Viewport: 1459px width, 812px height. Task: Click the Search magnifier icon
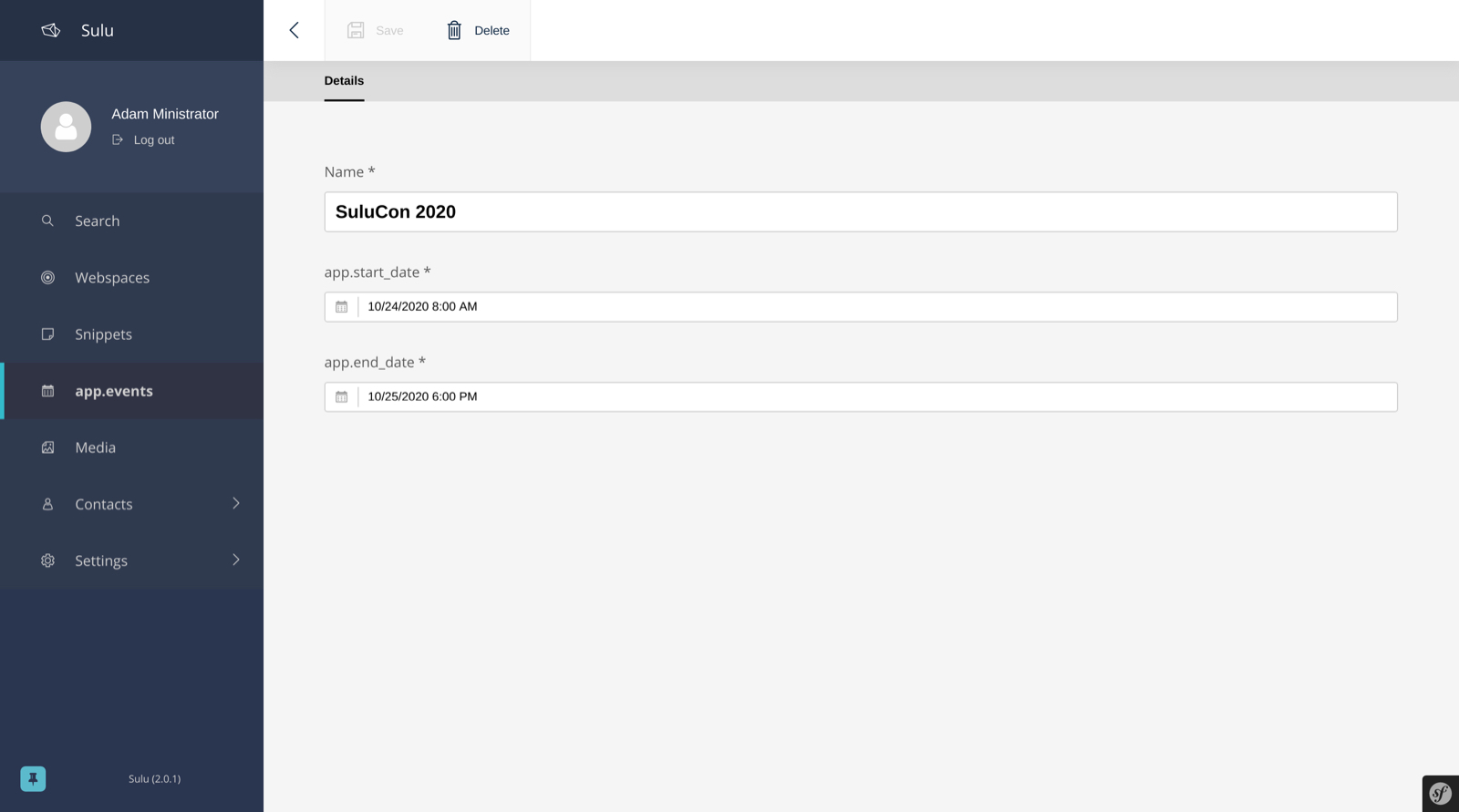pos(47,221)
